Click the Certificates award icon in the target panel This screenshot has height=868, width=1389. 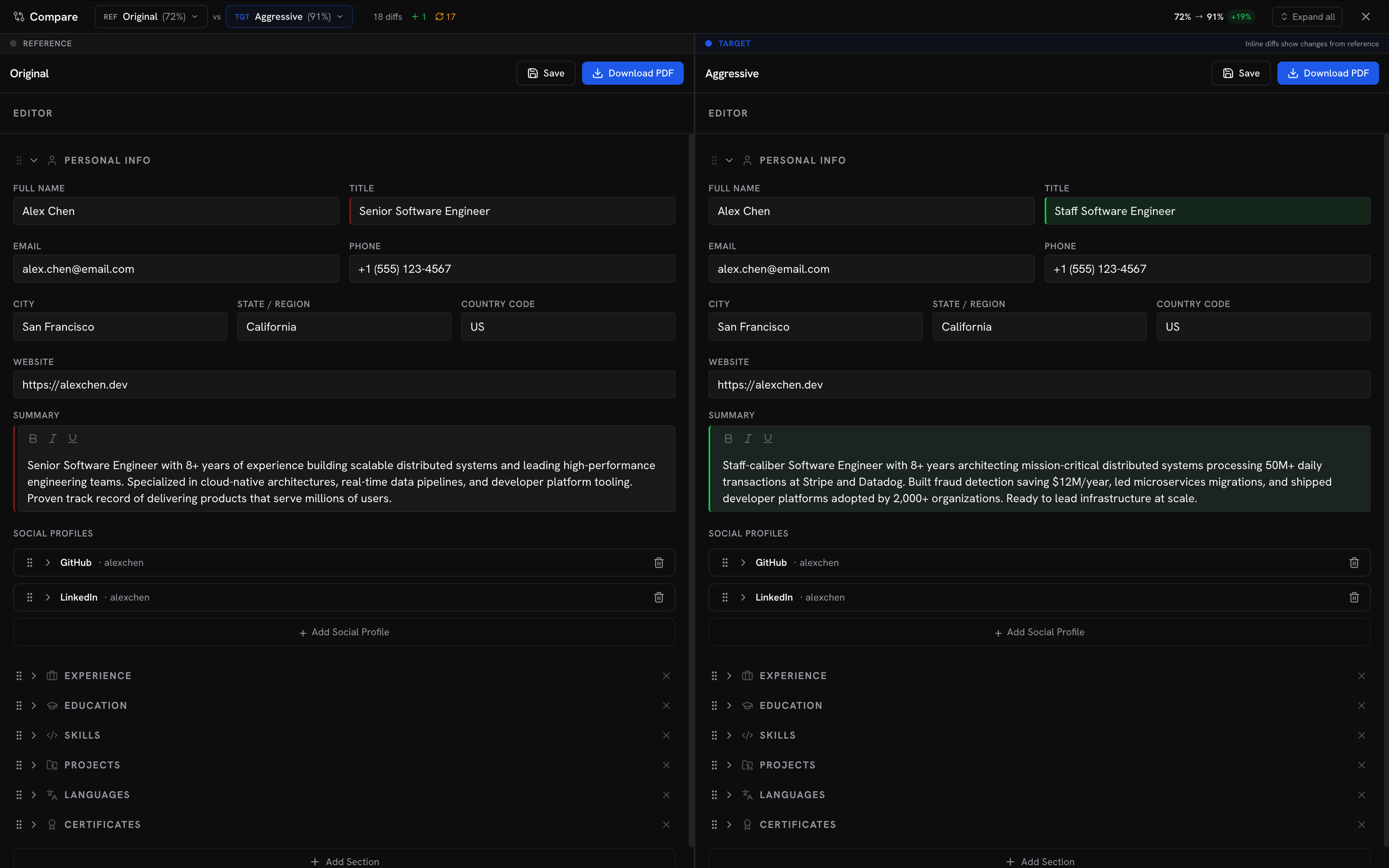(747, 824)
